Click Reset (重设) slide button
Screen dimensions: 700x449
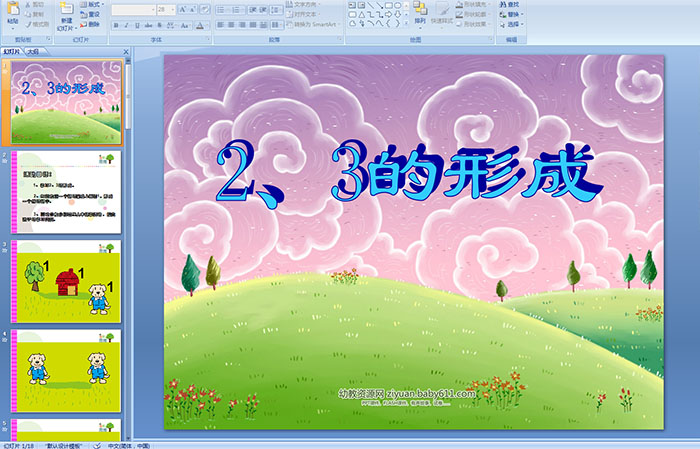(x=90, y=14)
